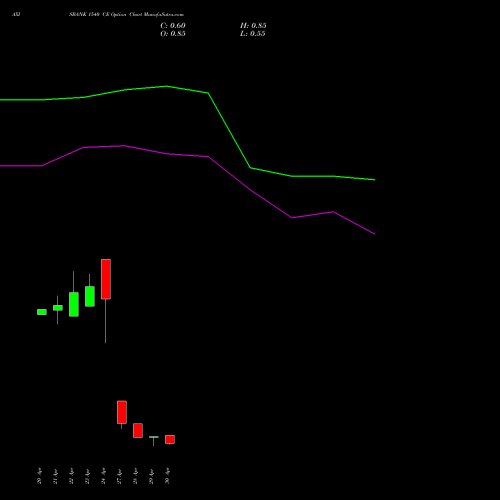Click the '27 Apr' date axis label
Viewport: 500px width, 500px height.
(119, 476)
